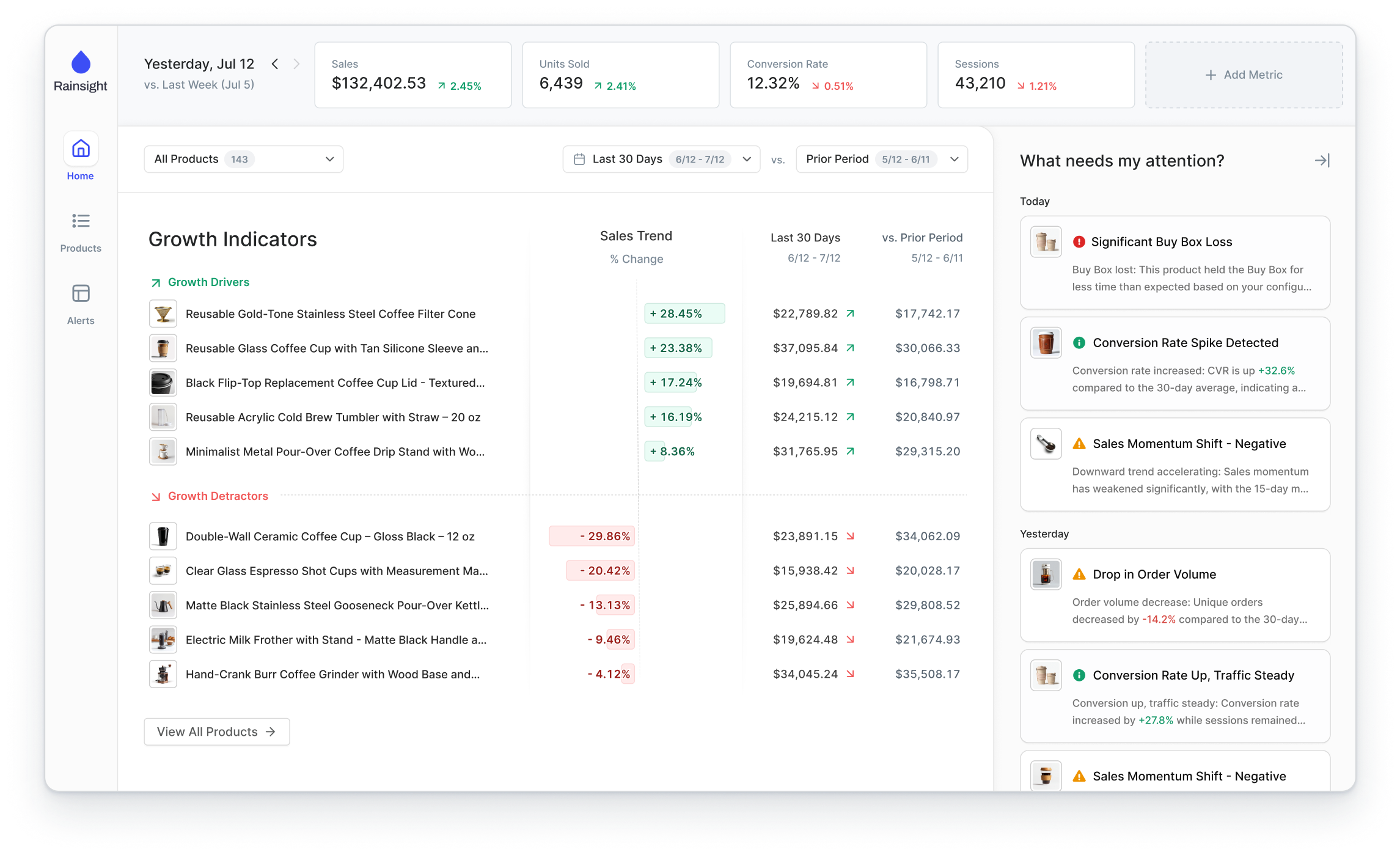Screen dimensions: 1400x855
Task: Click the Add Metric button
Action: tap(1243, 75)
